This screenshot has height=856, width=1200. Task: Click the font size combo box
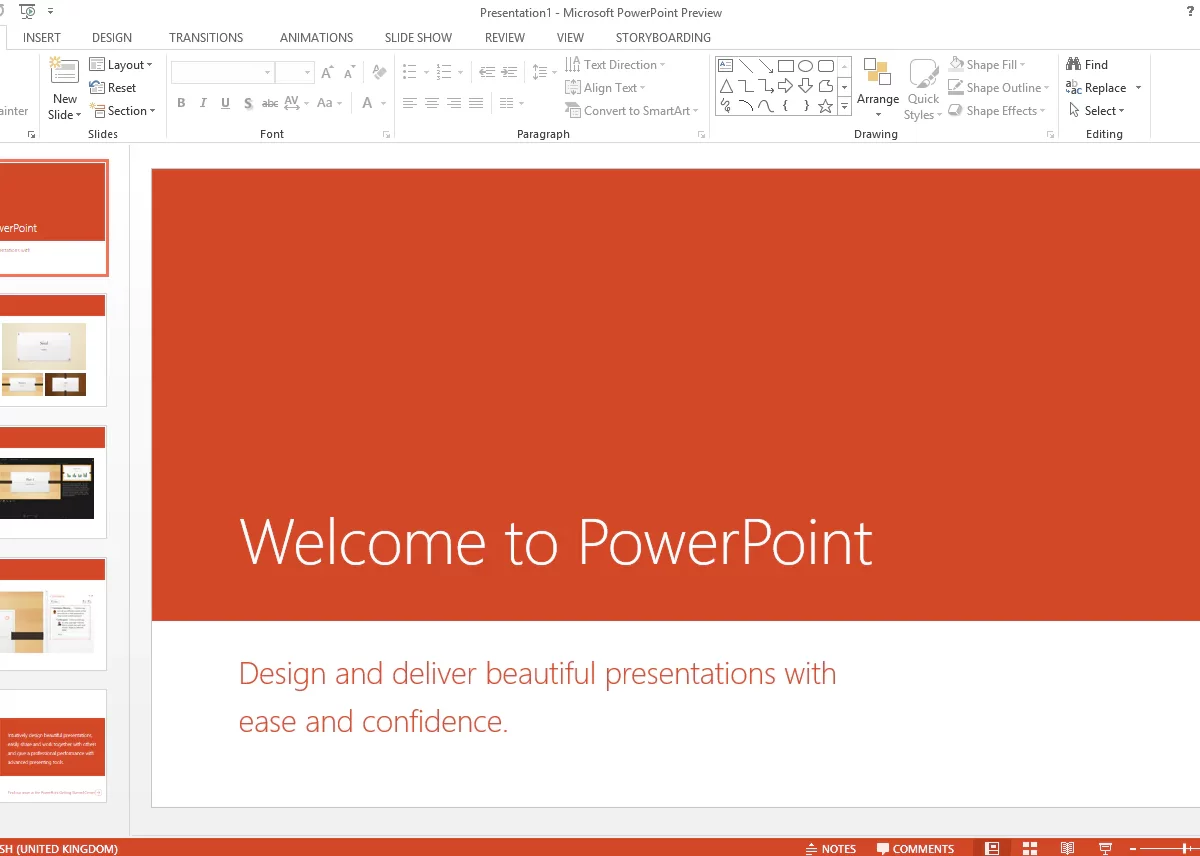coord(295,72)
